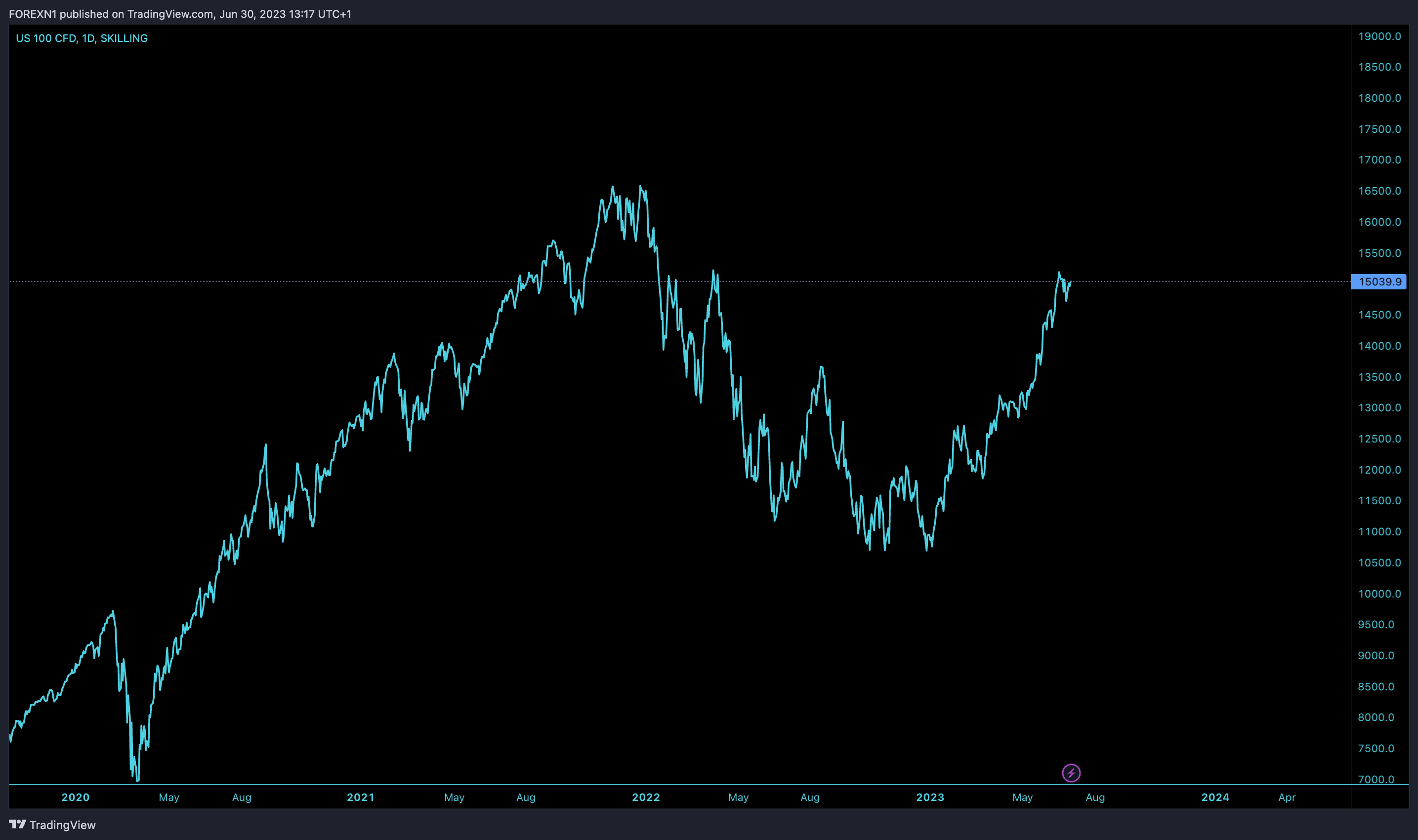Click the 11500.0 price axis label

point(1379,500)
